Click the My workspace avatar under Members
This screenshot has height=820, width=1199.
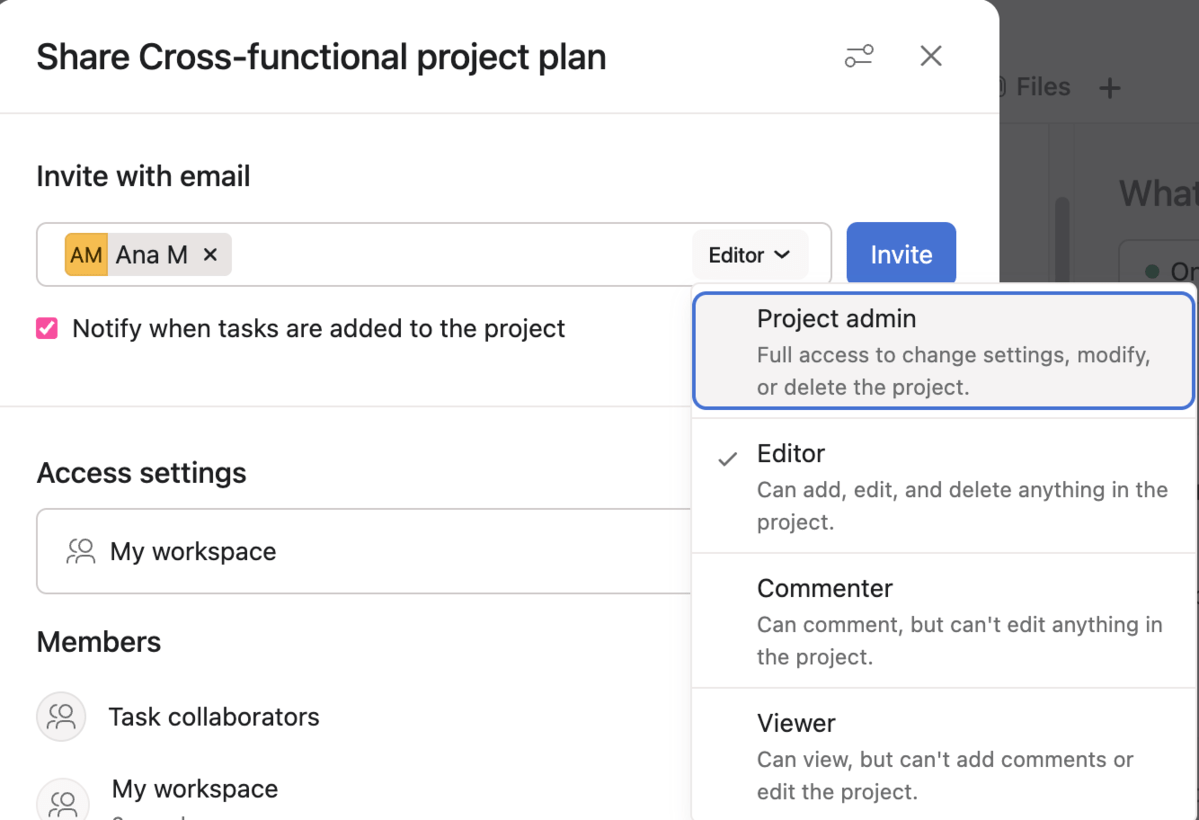[x=61, y=800]
